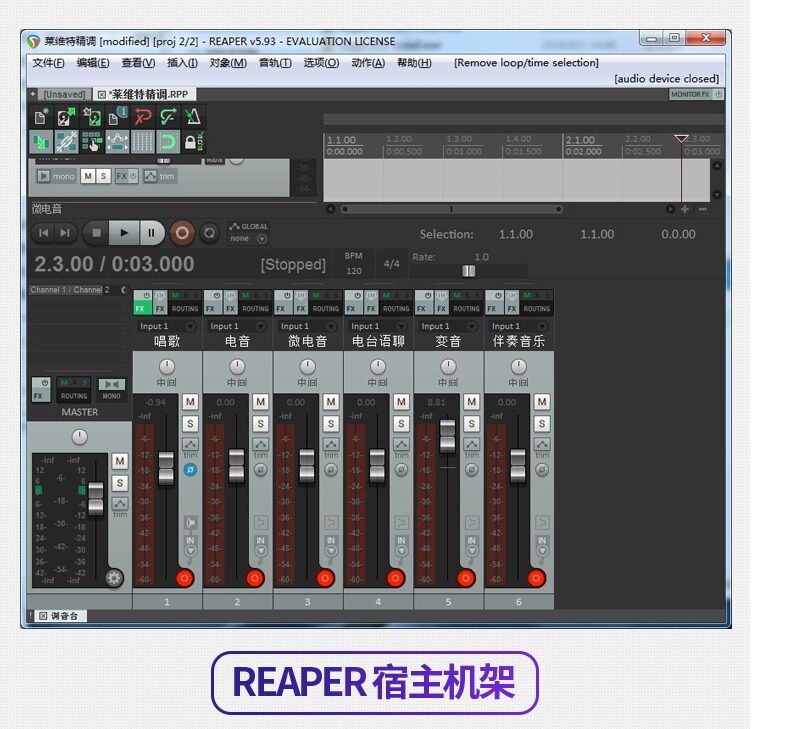The height and width of the screenshot is (729, 790).
Task: Toggle transport repeat loop button
Action: [x=209, y=233]
